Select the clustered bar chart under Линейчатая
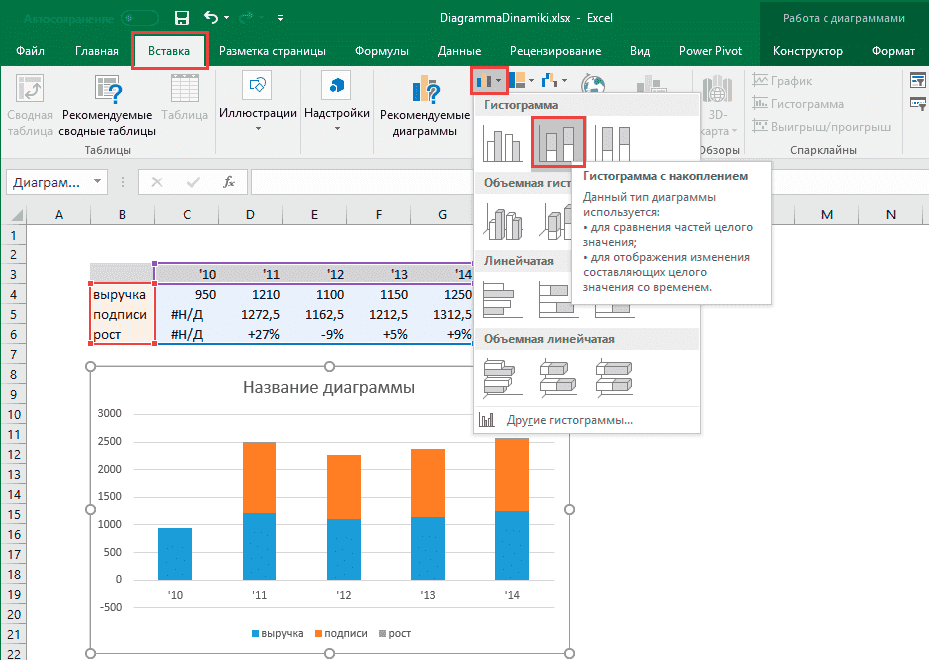This screenshot has height=660, width=930. click(x=503, y=298)
